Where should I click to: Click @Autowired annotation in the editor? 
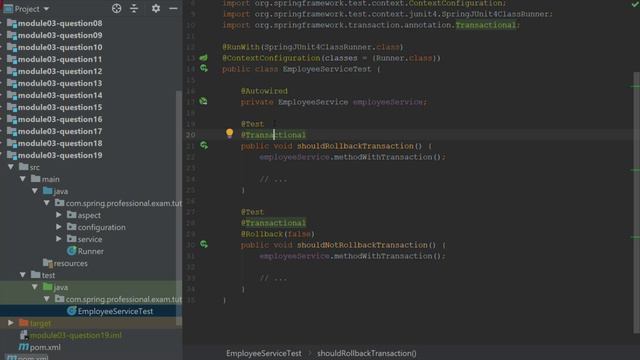tap(264, 91)
